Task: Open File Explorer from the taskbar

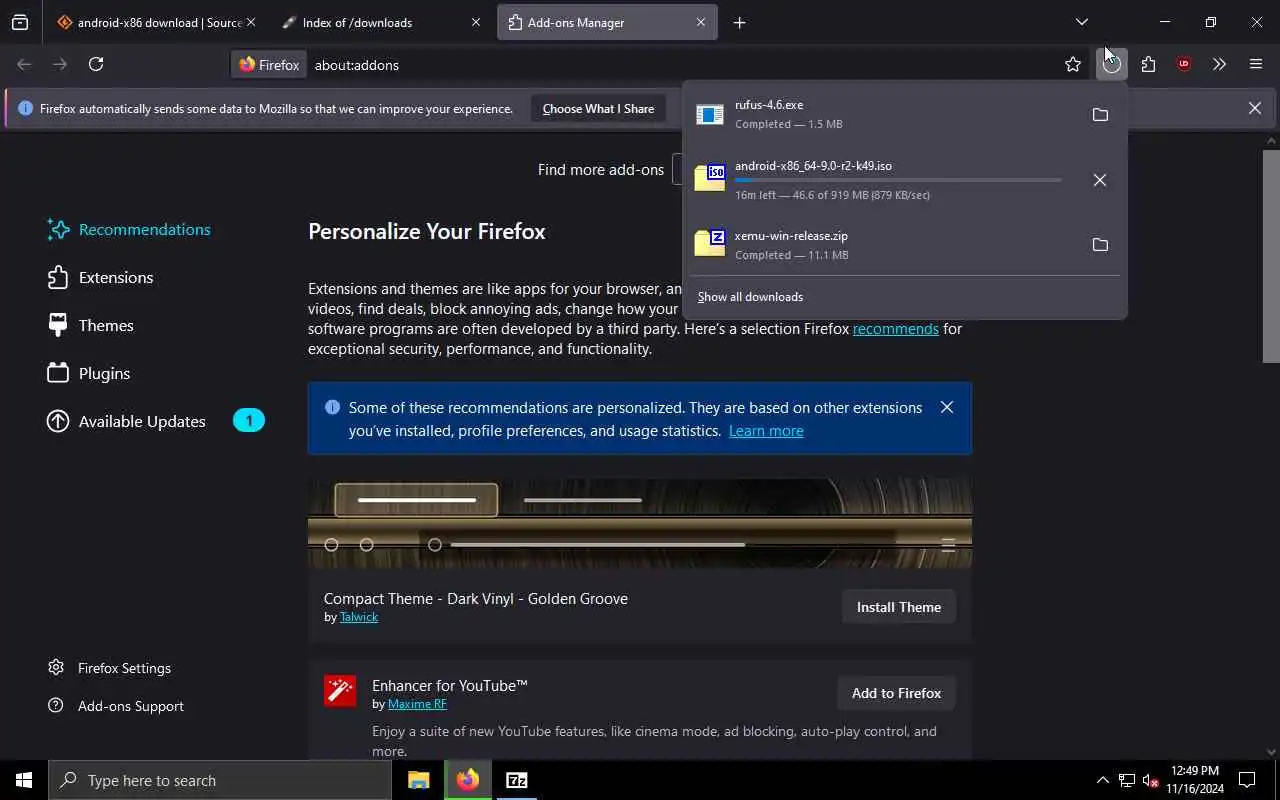Action: click(x=419, y=780)
